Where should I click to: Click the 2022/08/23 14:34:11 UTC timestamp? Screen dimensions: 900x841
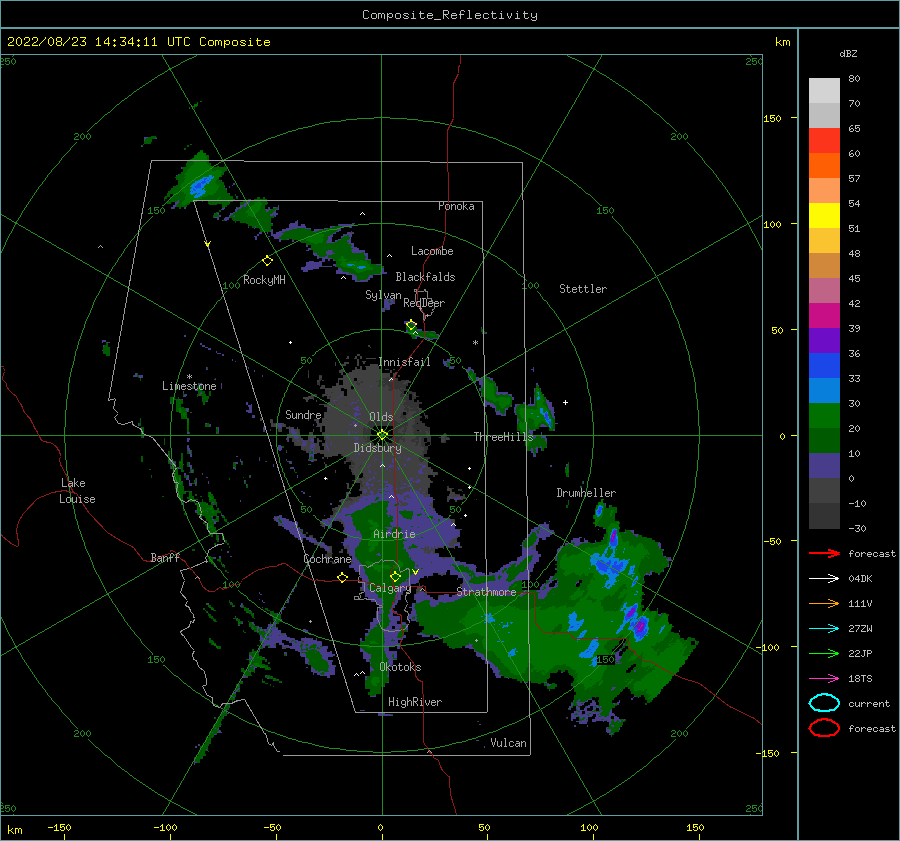coord(82,42)
